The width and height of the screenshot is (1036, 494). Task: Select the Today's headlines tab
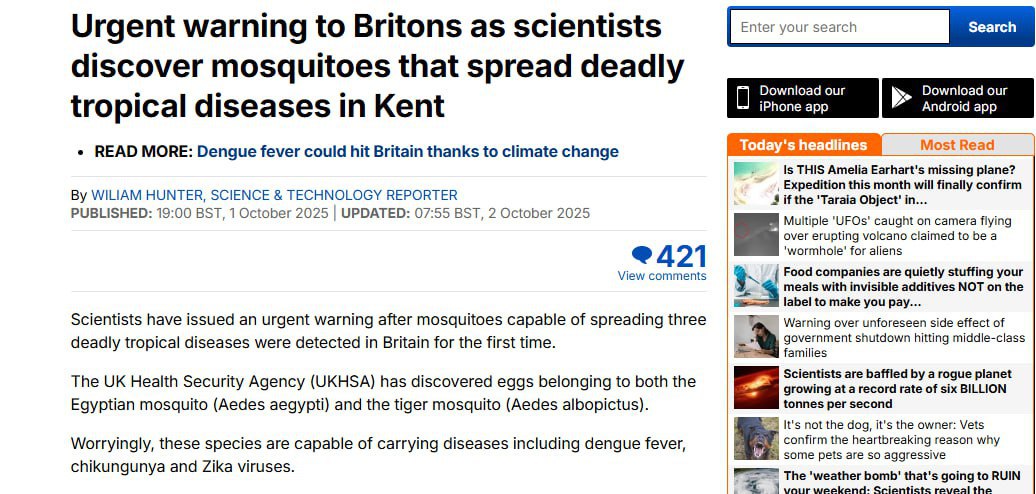click(x=803, y=145)
